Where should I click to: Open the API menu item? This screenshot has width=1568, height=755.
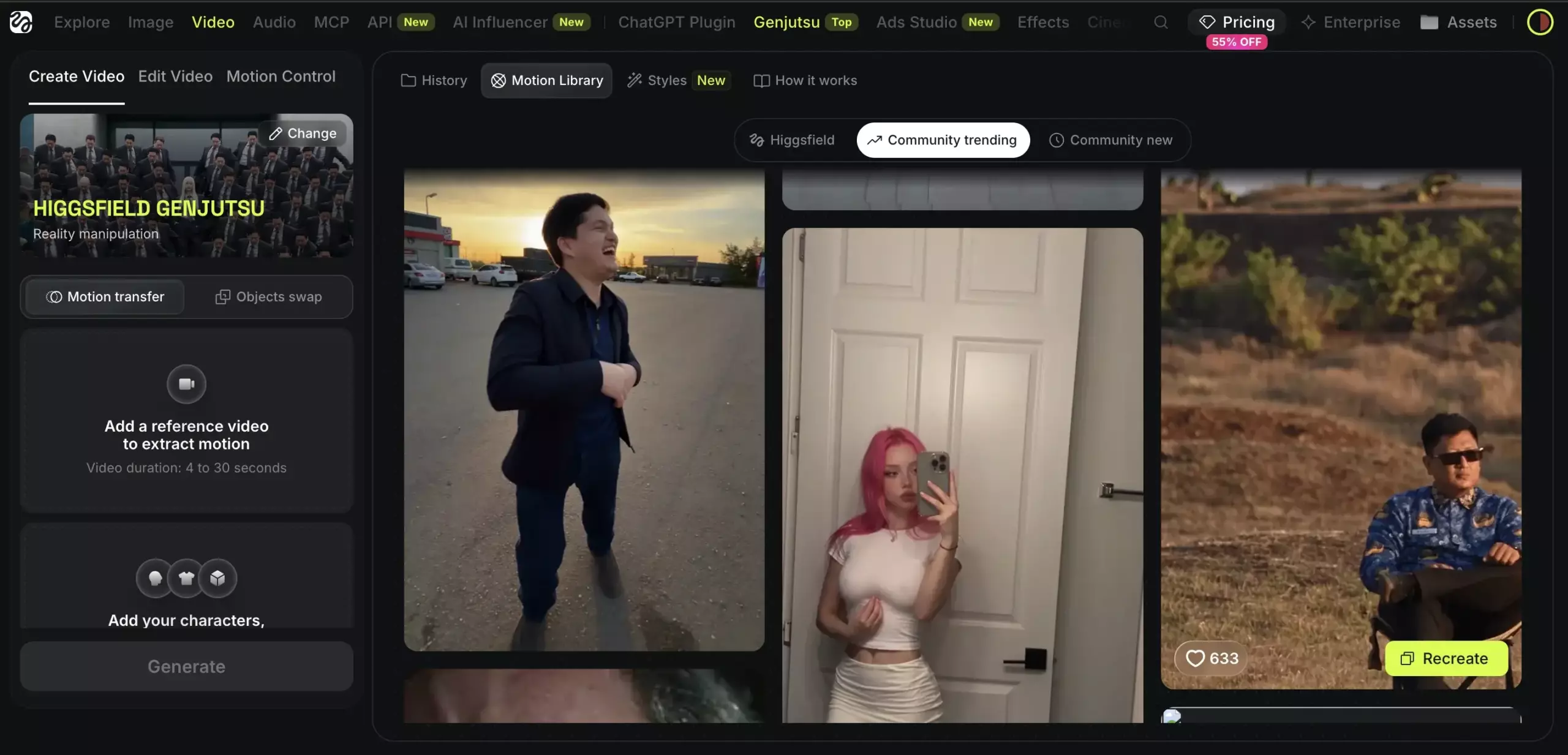click(x=401, y=22)
